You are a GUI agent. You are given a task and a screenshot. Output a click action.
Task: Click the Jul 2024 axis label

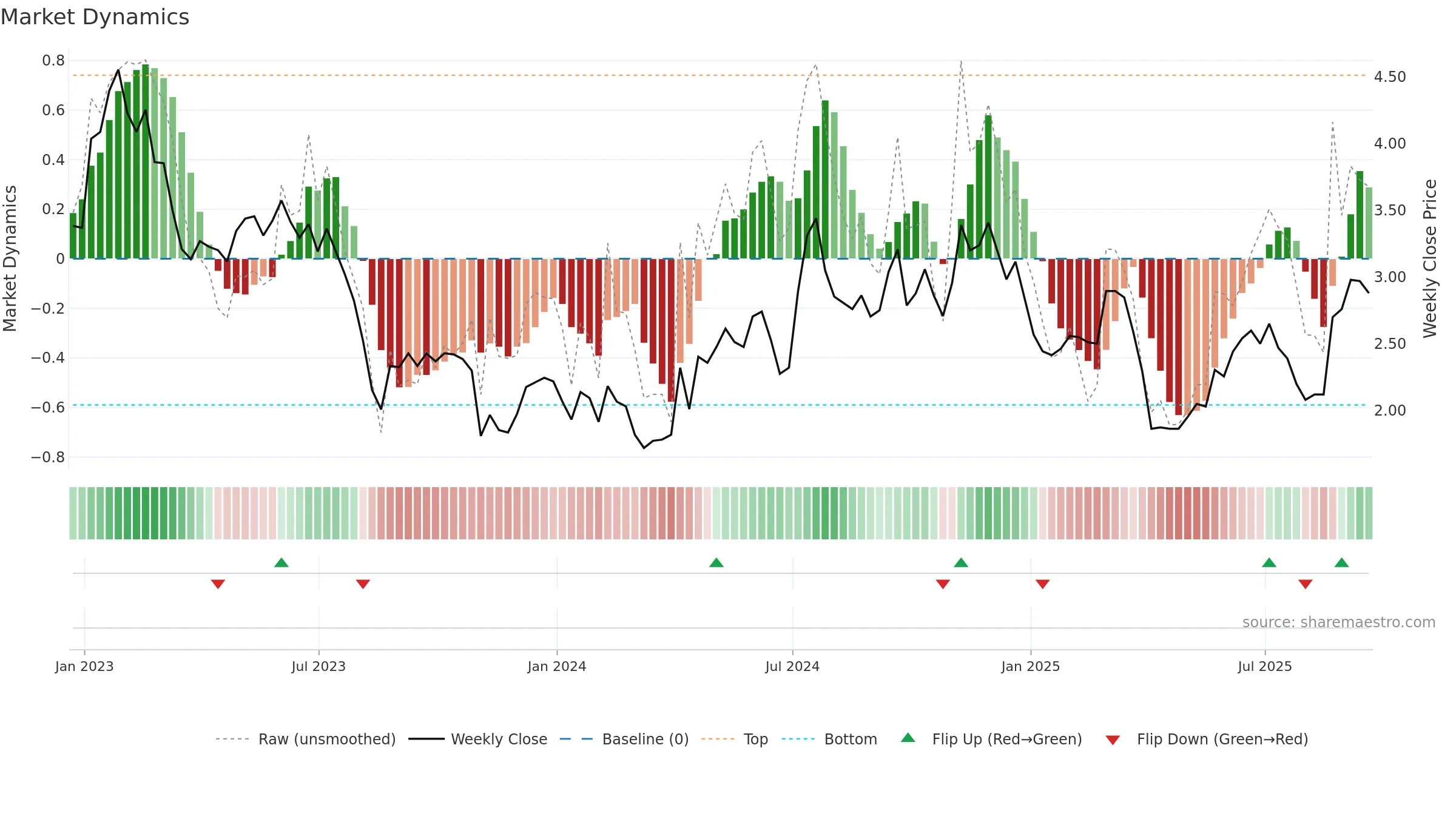[x=792, y=666]
